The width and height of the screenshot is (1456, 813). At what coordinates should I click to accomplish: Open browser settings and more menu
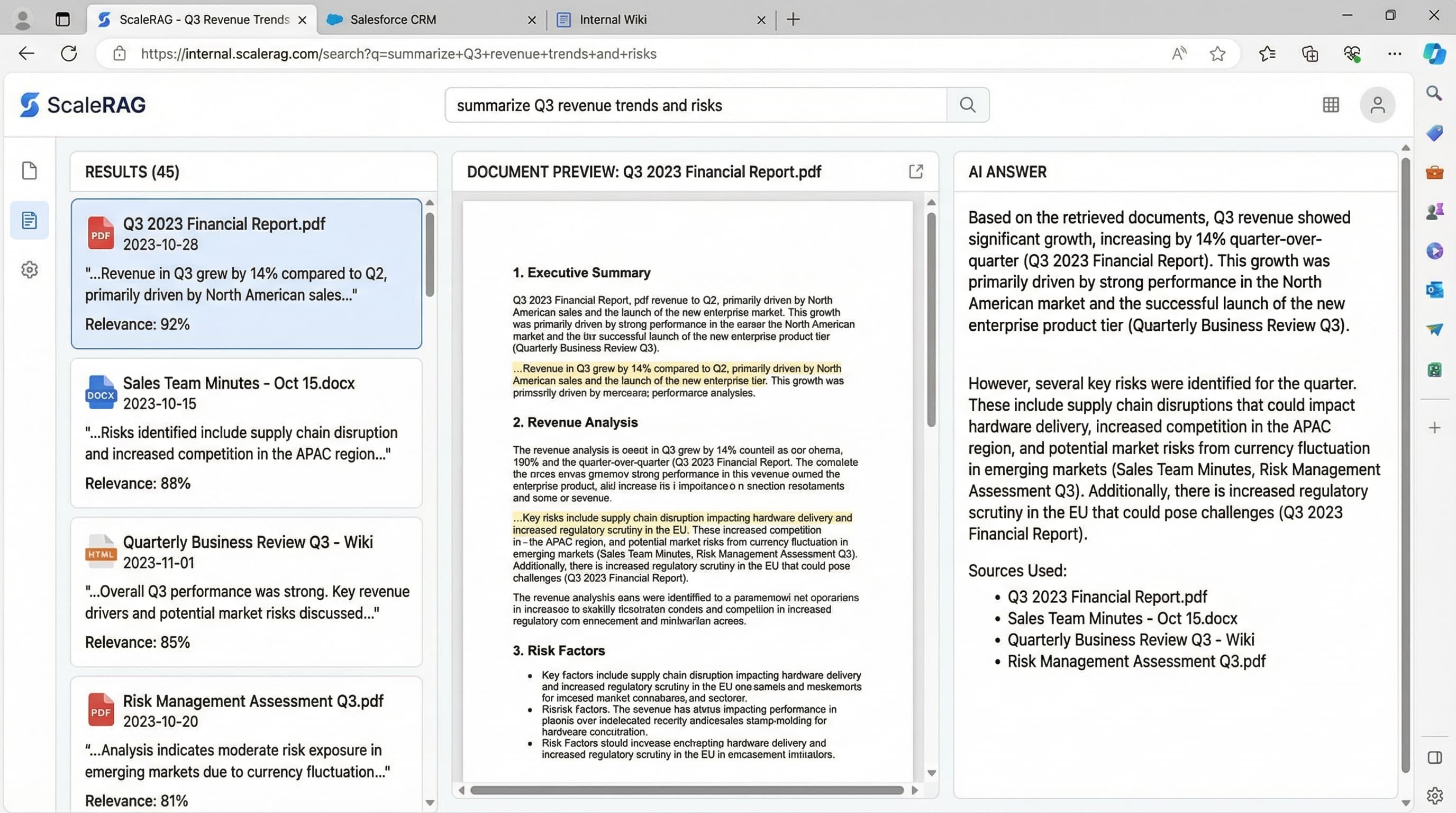(x=1395, y=53)
